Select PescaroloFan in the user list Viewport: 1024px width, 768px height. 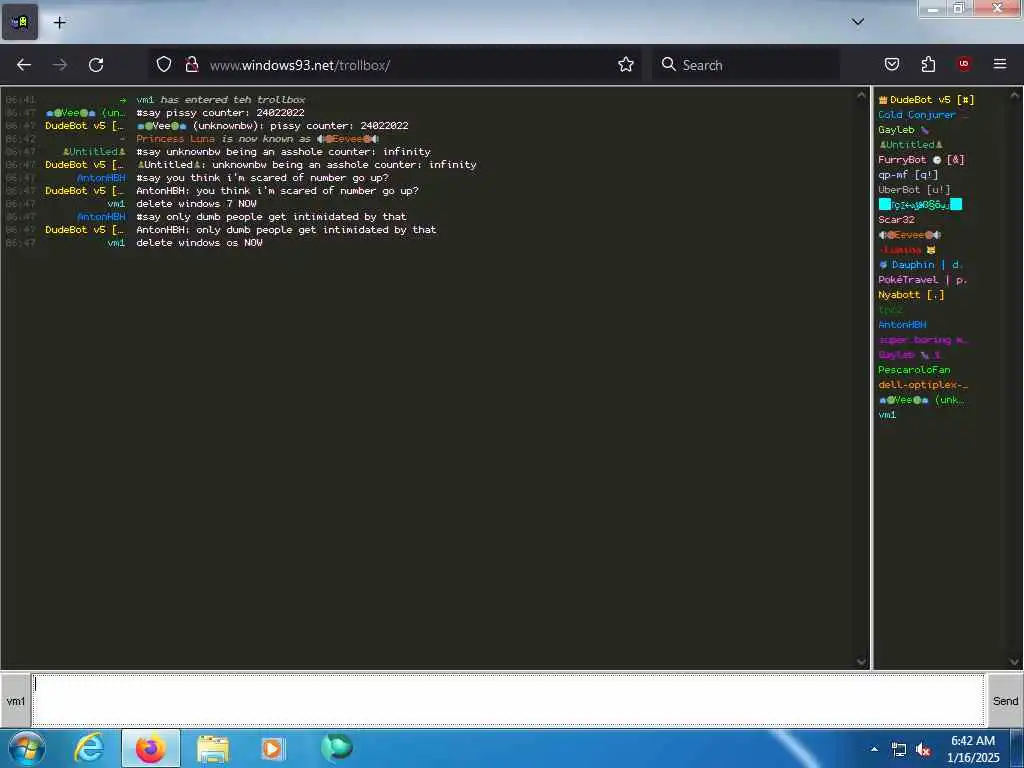tap(914, 370)
